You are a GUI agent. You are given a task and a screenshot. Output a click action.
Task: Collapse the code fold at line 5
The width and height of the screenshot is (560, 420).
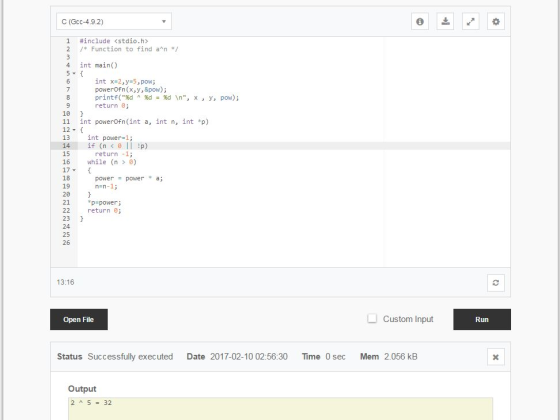74,74
